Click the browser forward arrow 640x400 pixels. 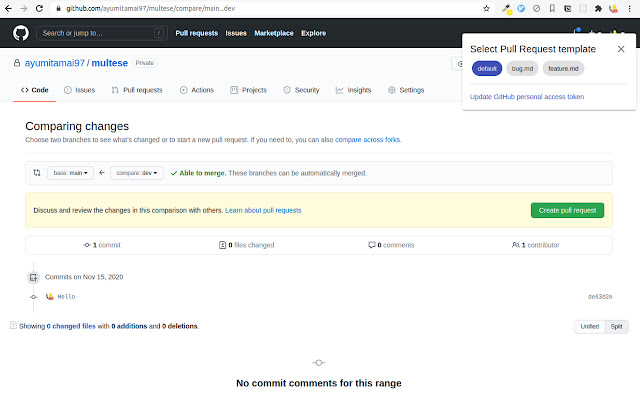24,8
